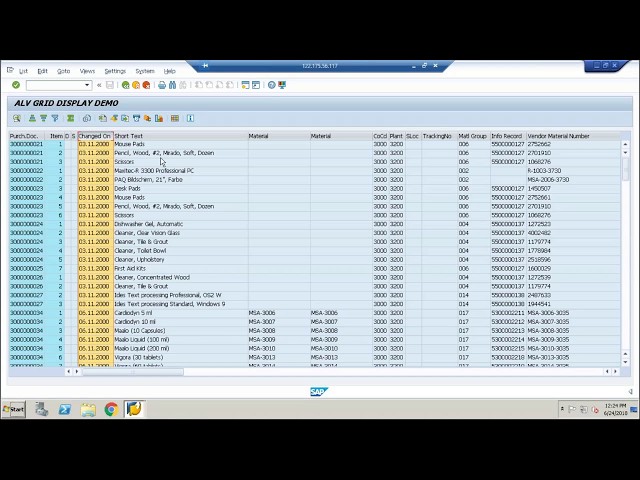Click the blue Information icon in ALV toolbar
The width and height of the screenshot is (640, 480).
pos(190,118)
